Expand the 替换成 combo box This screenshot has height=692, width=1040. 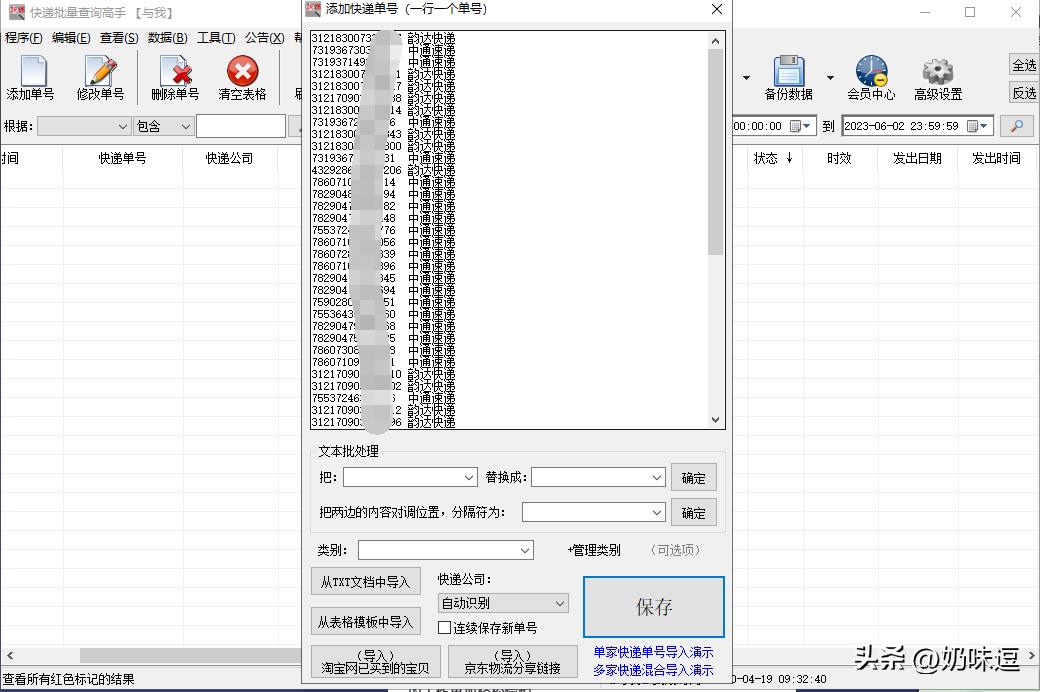click(656, 478)
